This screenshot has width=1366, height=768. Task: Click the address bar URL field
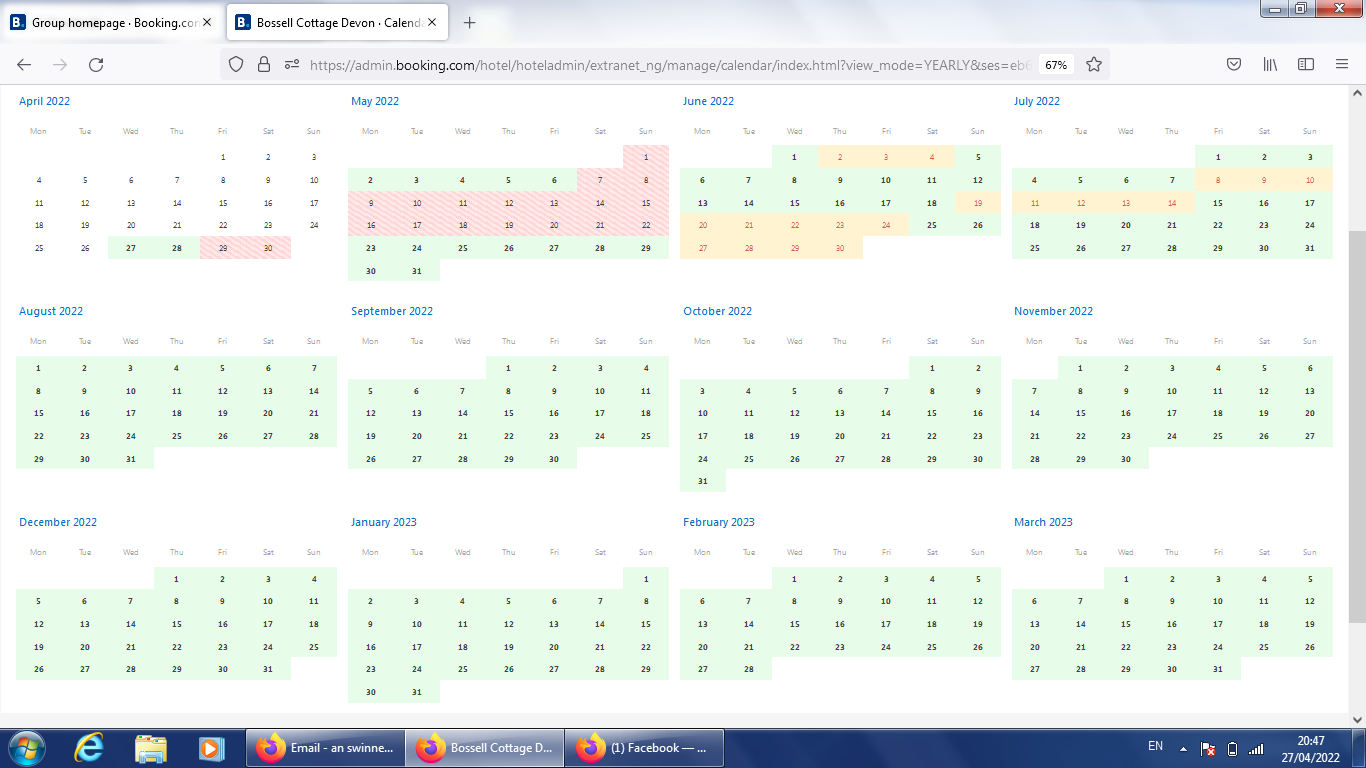pos(660,65)
